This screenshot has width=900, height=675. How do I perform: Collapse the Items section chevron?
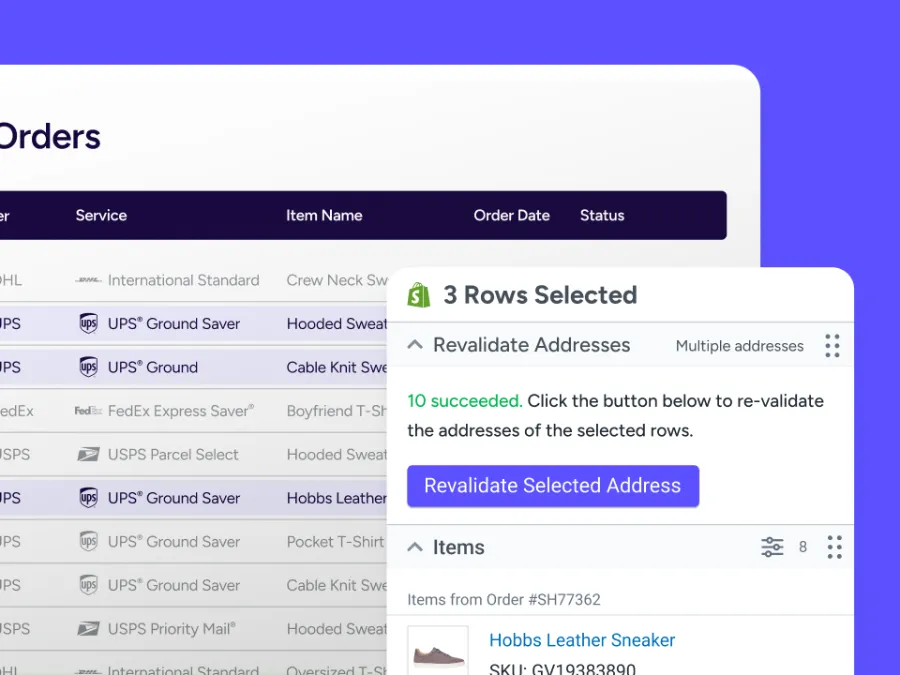click(415, 547)
